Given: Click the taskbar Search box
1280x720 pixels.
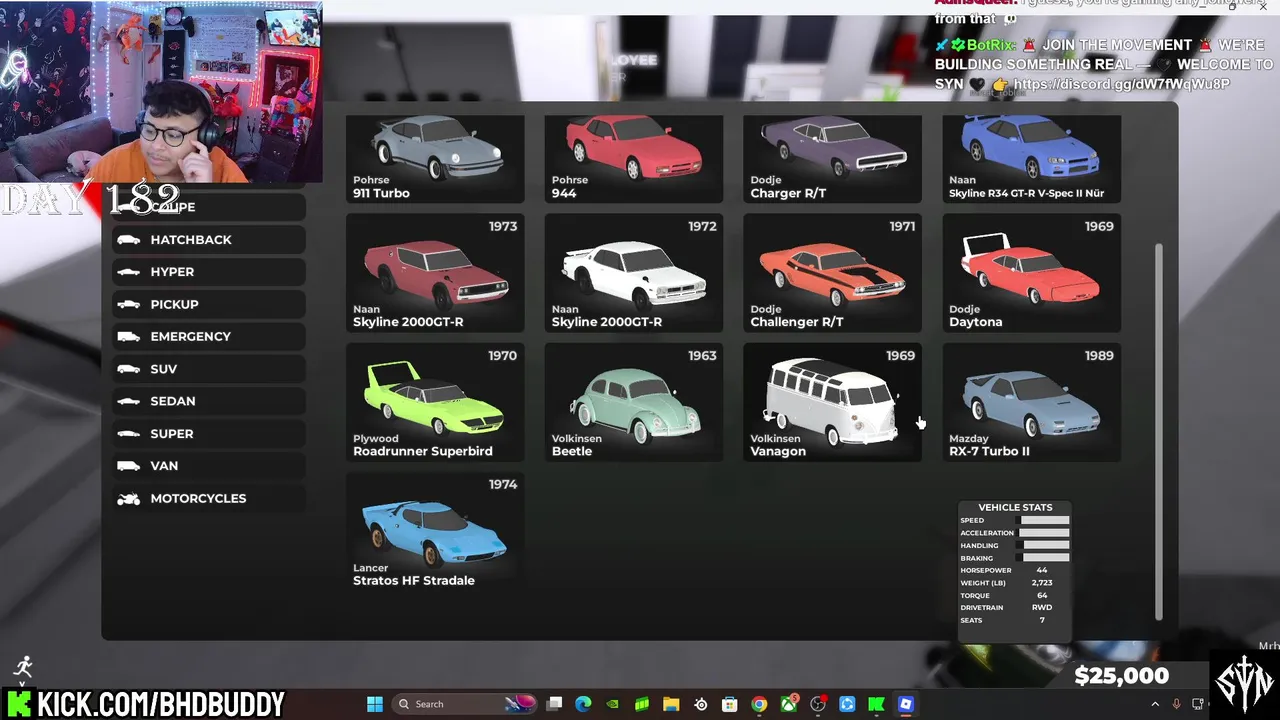Looking at the screenshot, I should click(x=467, y=704).
